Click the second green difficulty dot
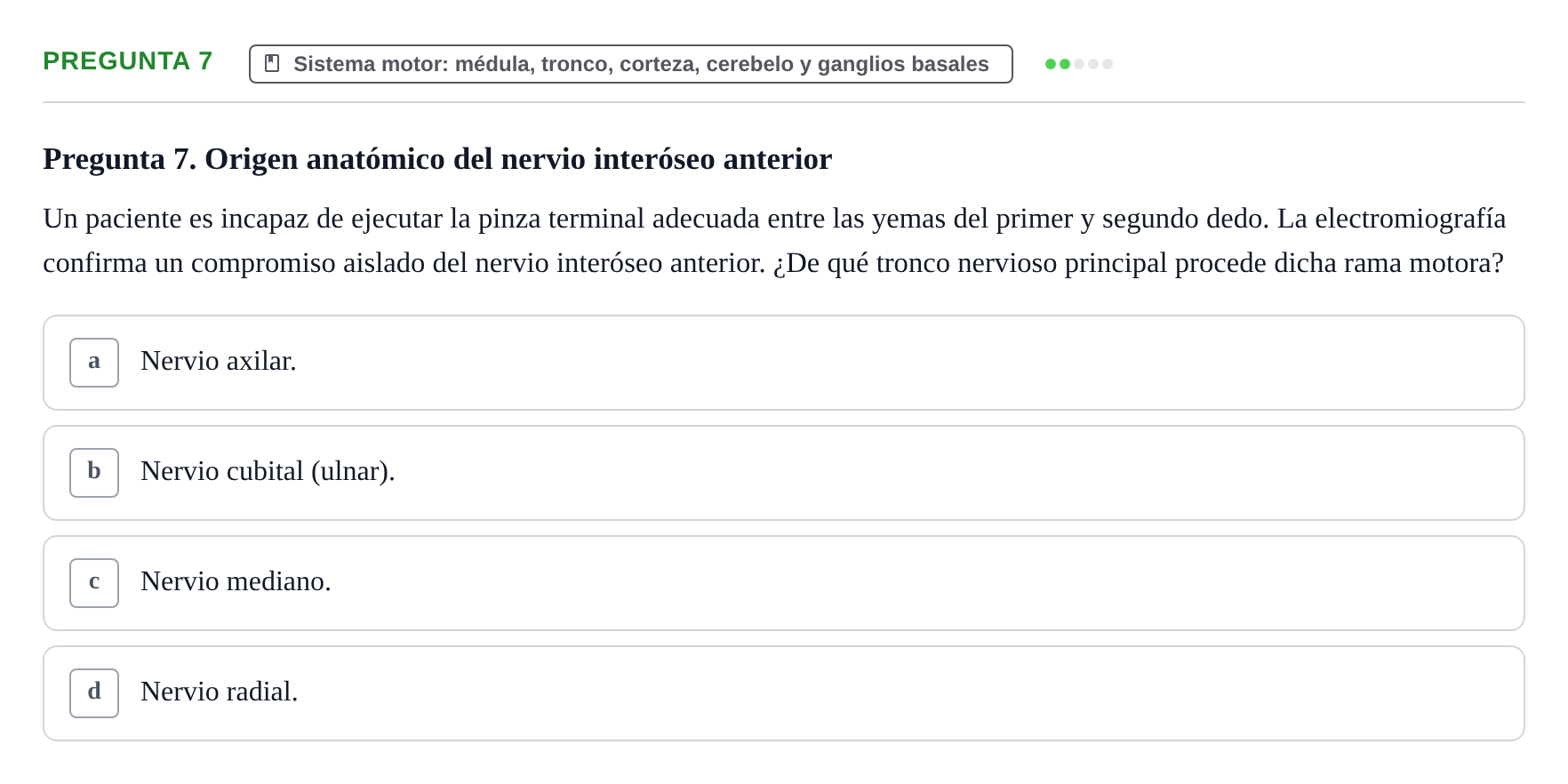Image resolution: width=1568 pixels, height=784 pixels. pos(1065,64)
